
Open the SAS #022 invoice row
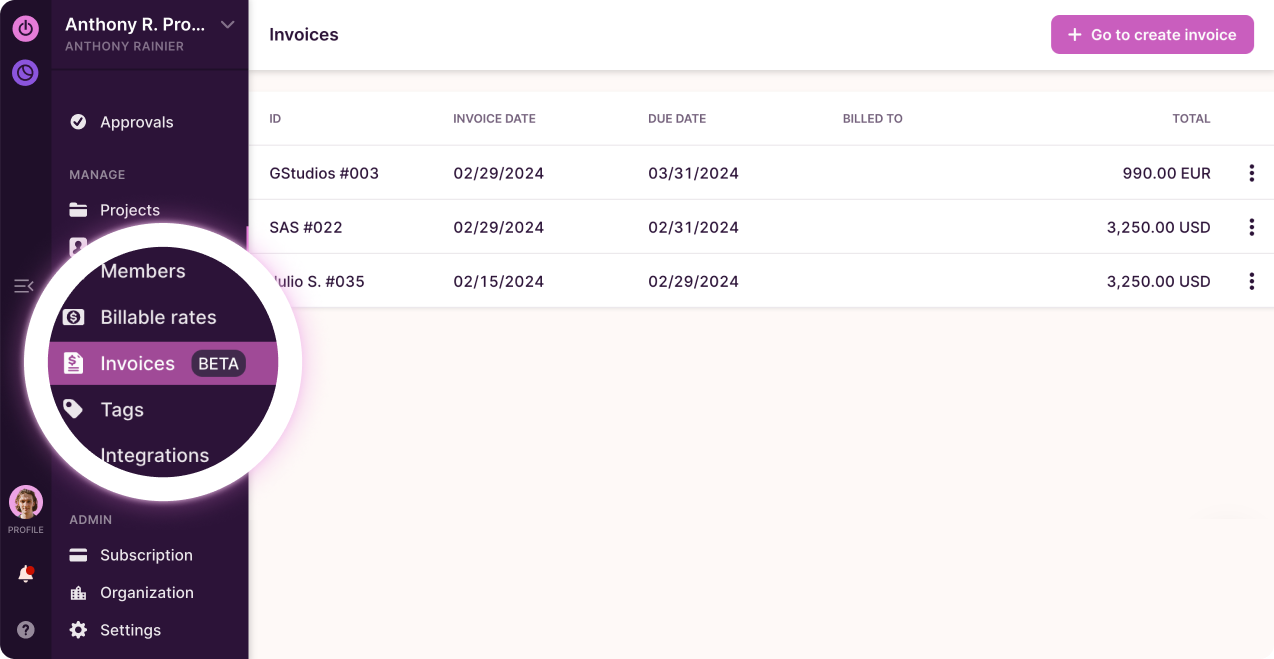pos(306,227)
